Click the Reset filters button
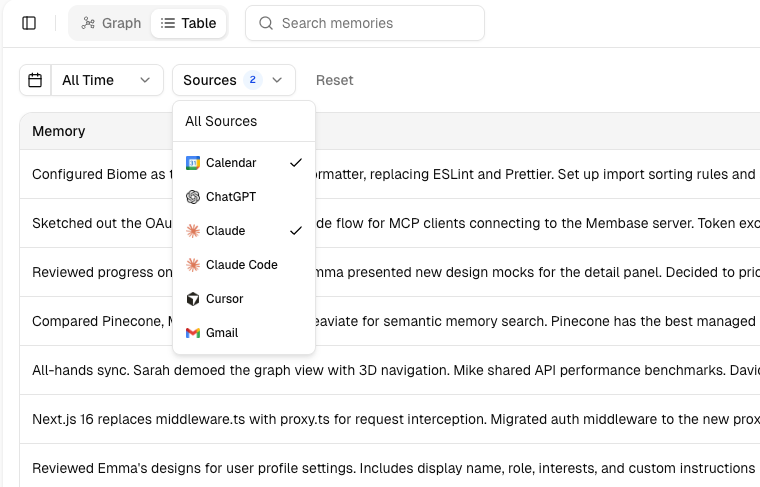760x487 pixels. (x=334, y=80)
